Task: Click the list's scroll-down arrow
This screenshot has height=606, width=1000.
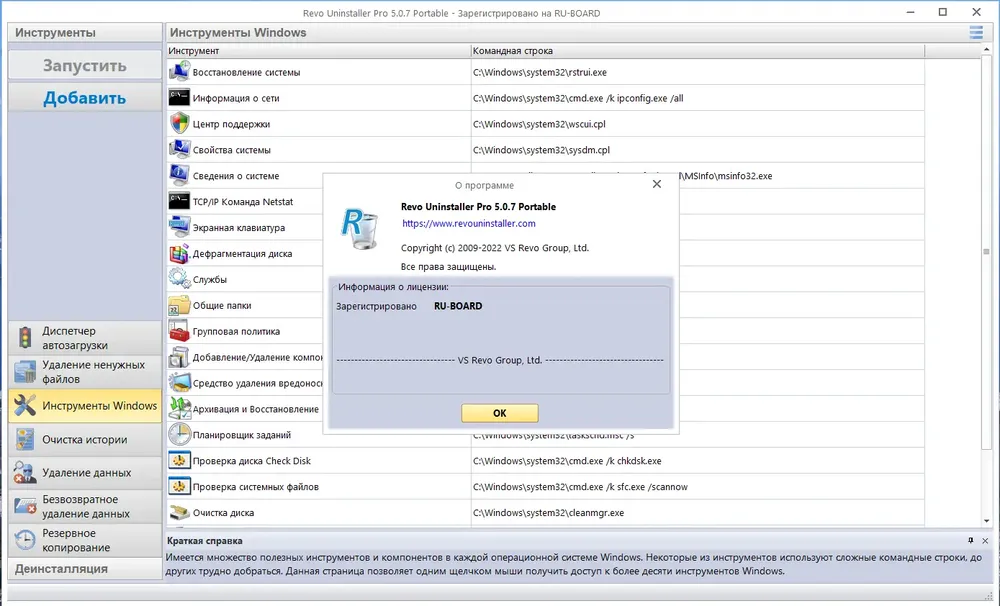Action: (x=986, y=521)
